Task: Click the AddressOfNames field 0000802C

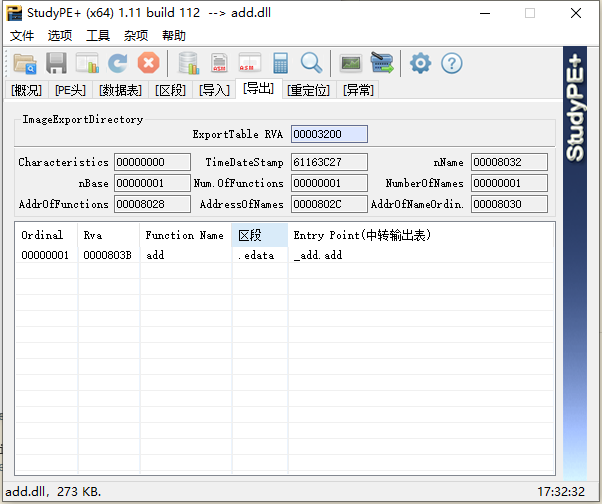Action: click(x=329, y=204)
